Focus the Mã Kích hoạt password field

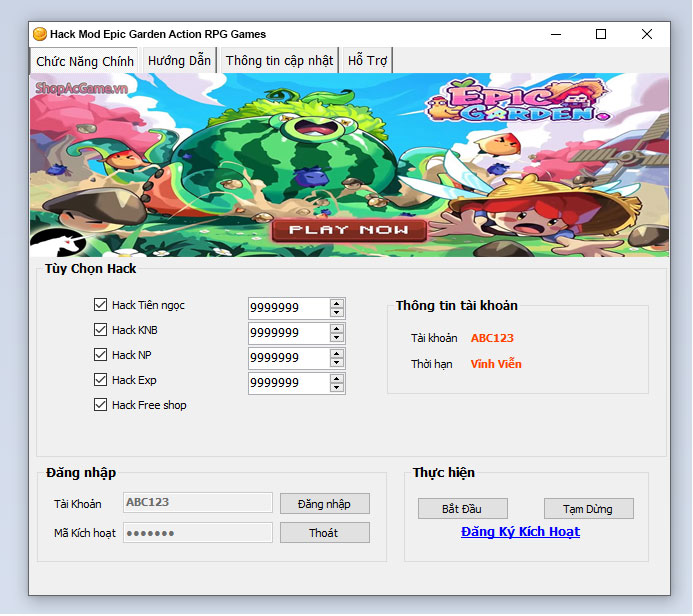click(x=198, y=532)
